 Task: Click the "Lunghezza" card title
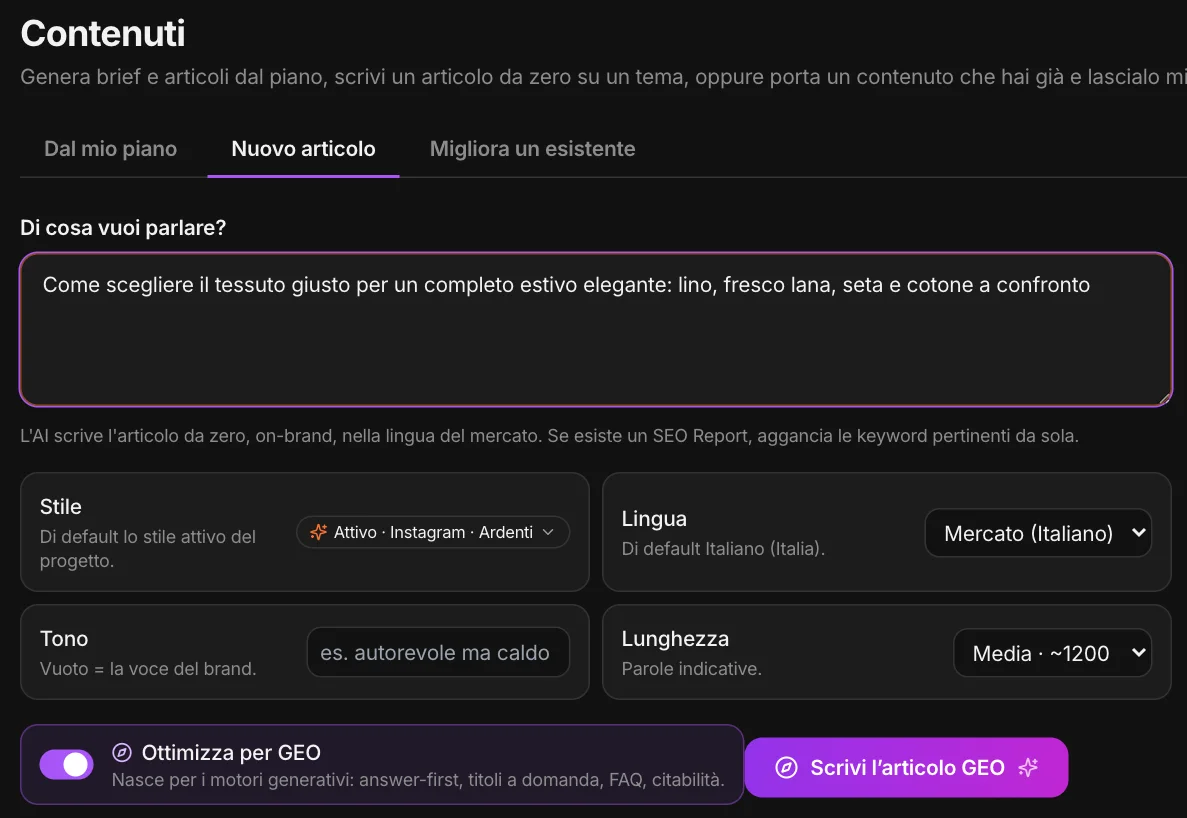(675, 639)
